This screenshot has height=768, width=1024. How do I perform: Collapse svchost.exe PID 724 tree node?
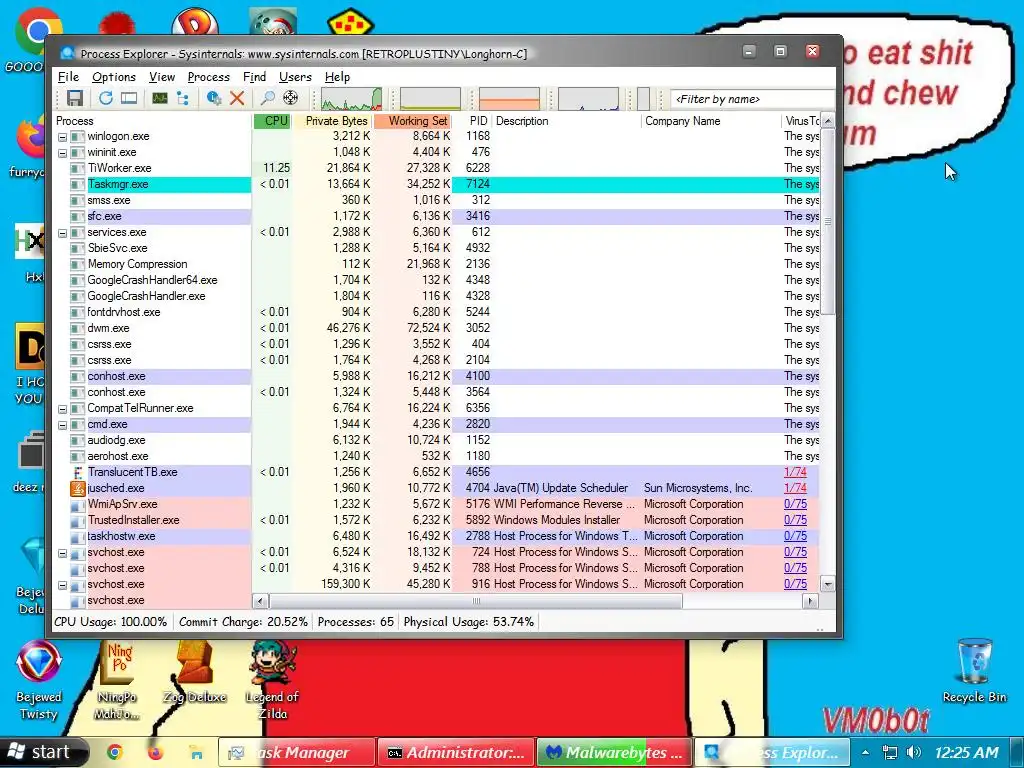(63, 553)
